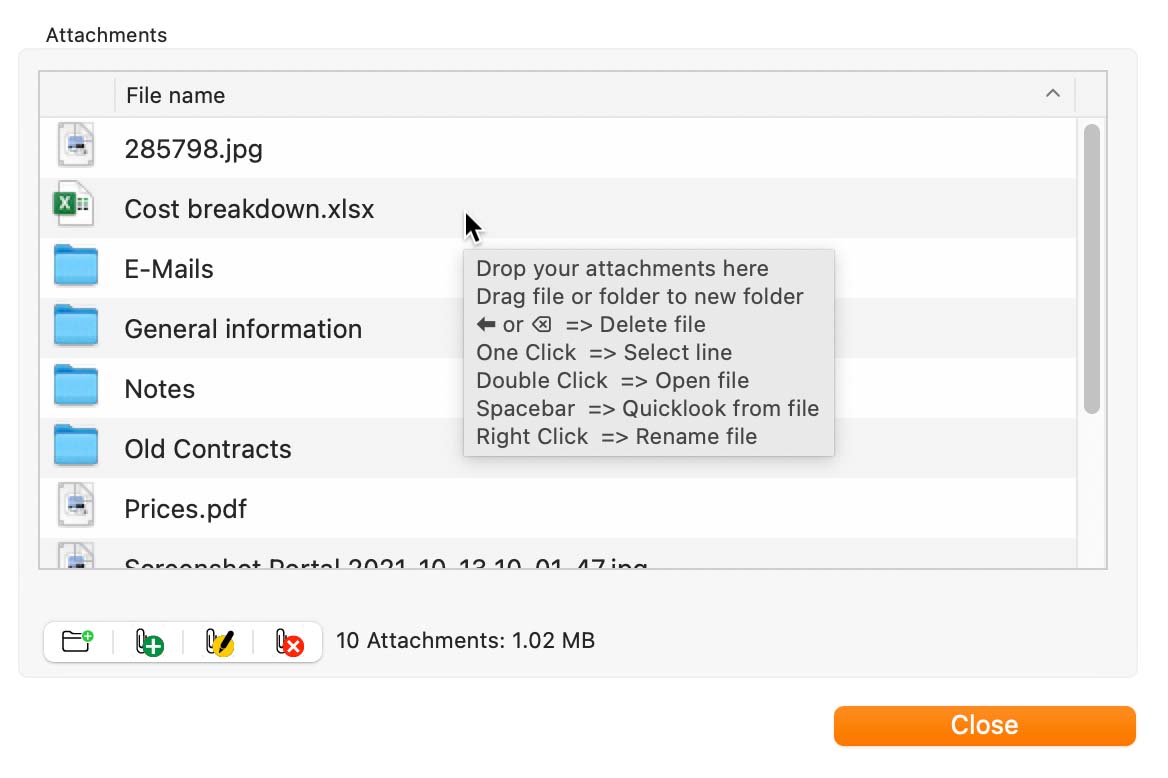
Task: Delete an attachment with the red X paperclip
Action: pyautogui.click(x=289, y=642)
